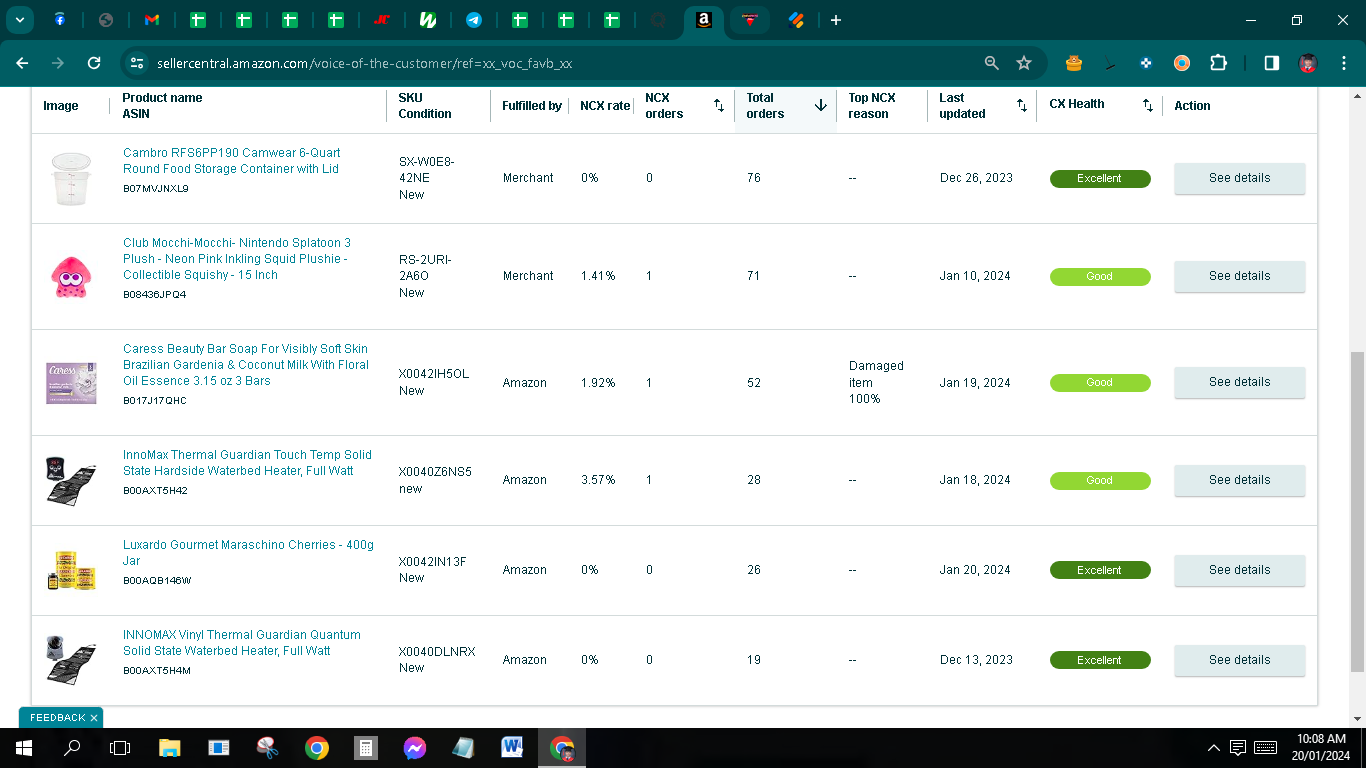Open File Explorer from the taskbar
The image size is (1366, 768).
pyautogui.click(x=169, y=748)
